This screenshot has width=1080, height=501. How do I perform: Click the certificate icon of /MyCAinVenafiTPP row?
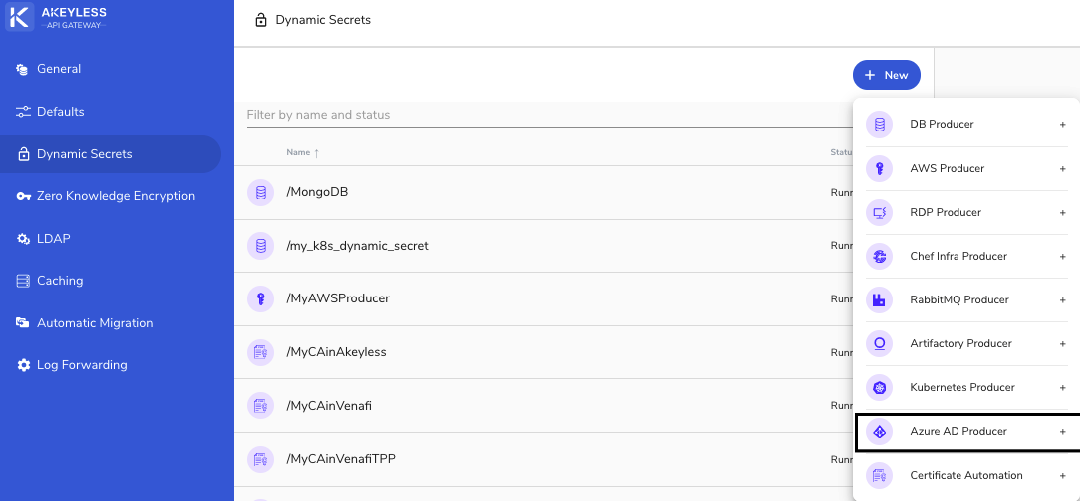(260, 459)
